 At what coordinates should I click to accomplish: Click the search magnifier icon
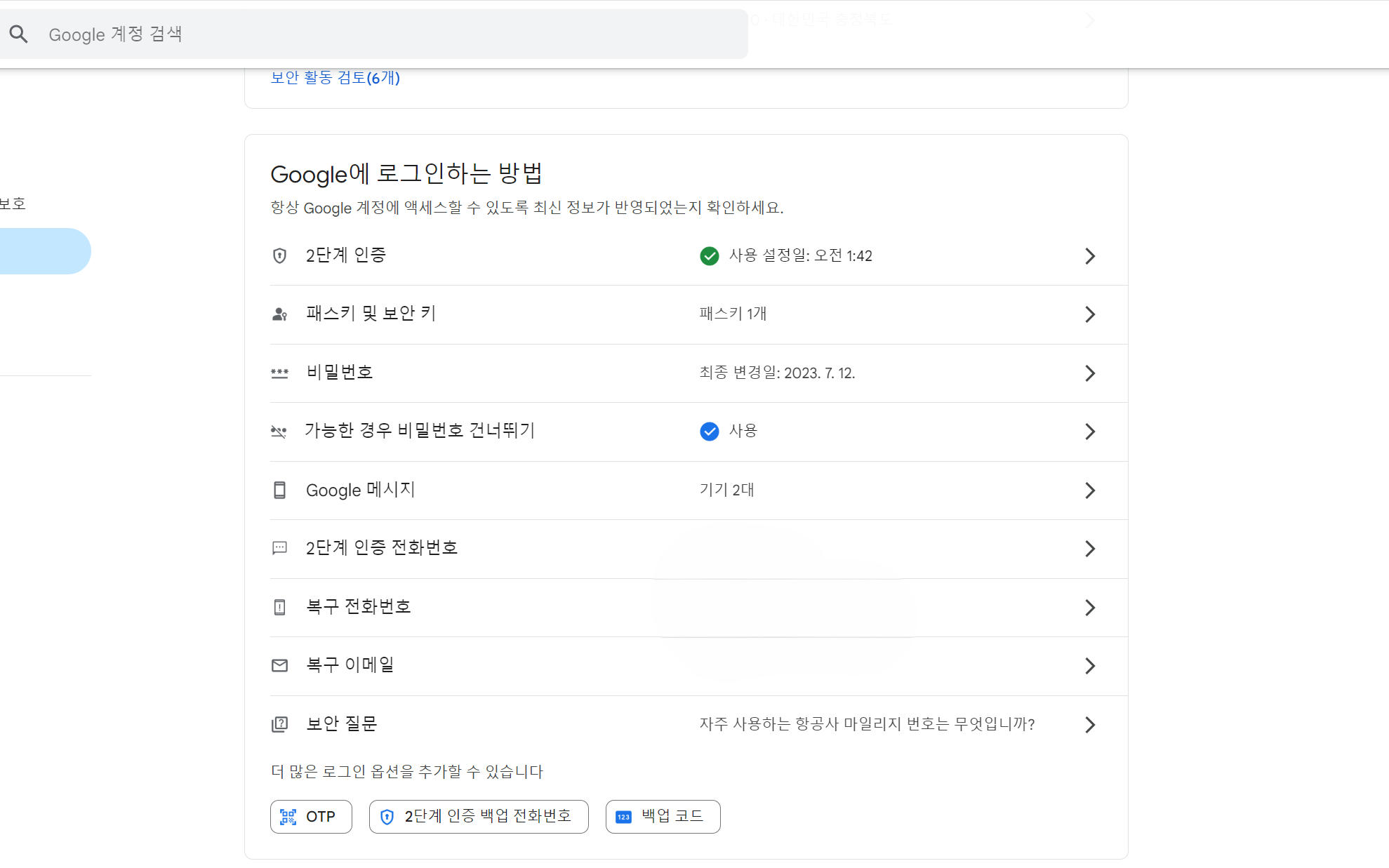pos(19,34)
